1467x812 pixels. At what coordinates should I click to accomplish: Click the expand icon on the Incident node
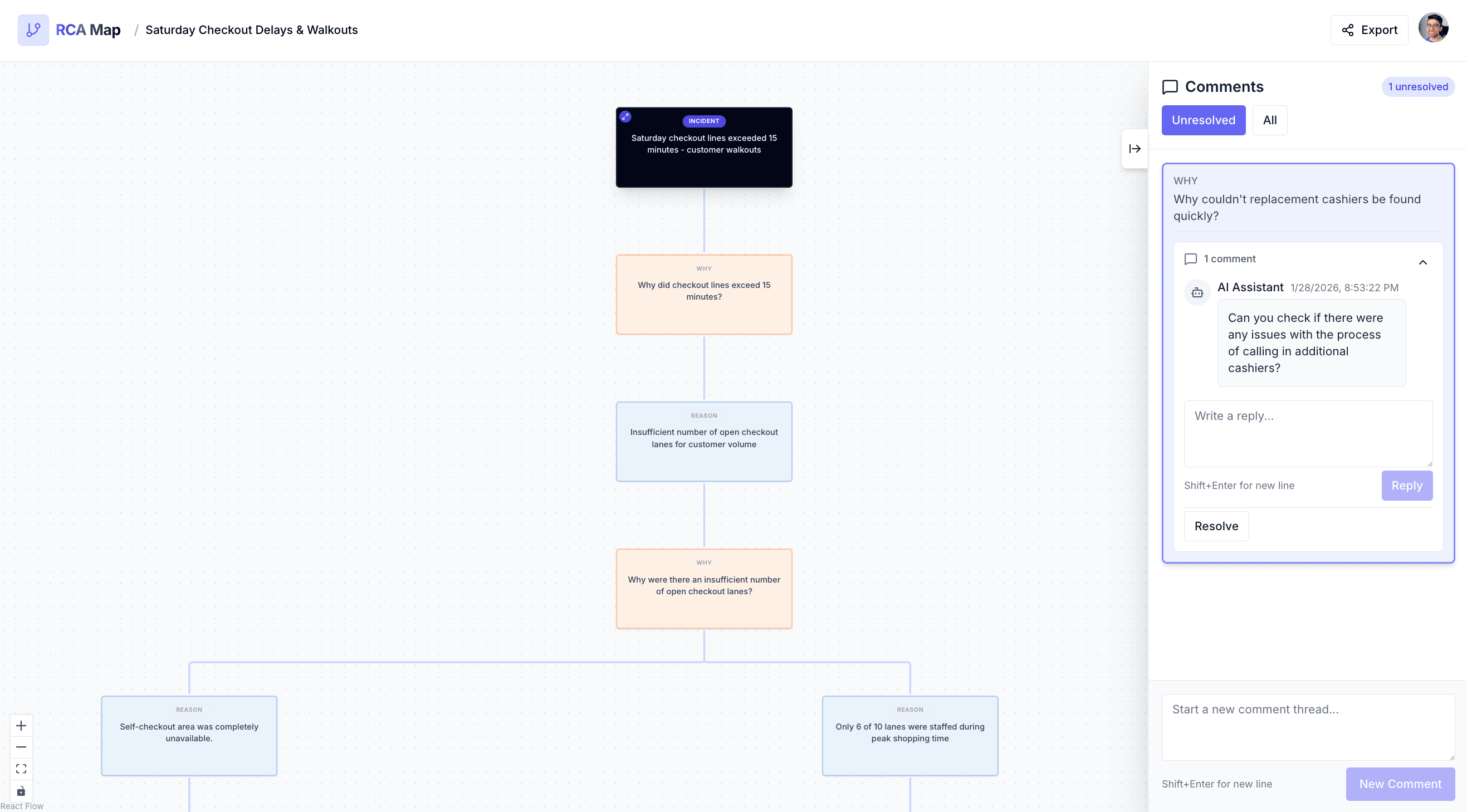(625, 117)
